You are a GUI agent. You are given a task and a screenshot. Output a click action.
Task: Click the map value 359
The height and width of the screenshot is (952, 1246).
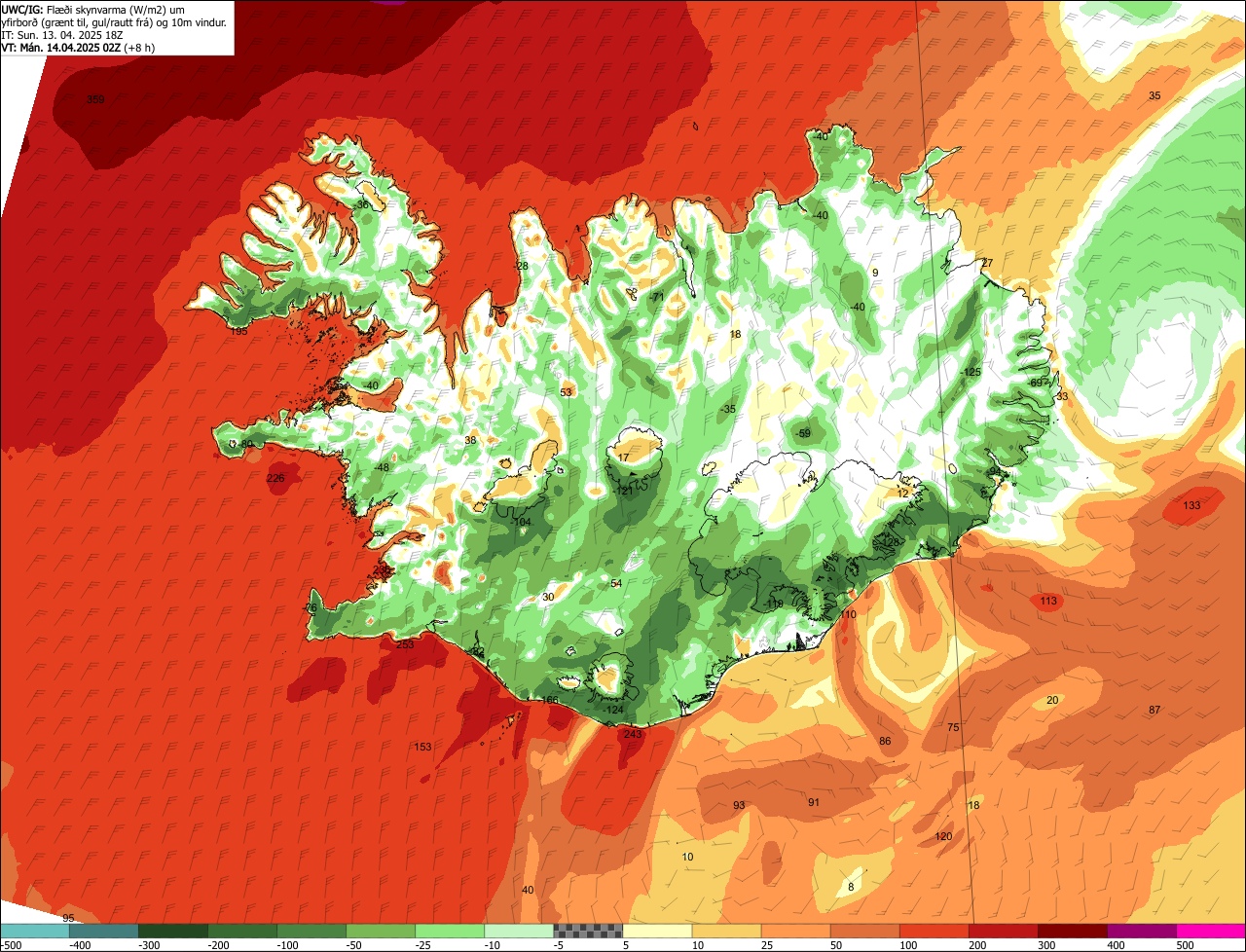tap(95, 99)
